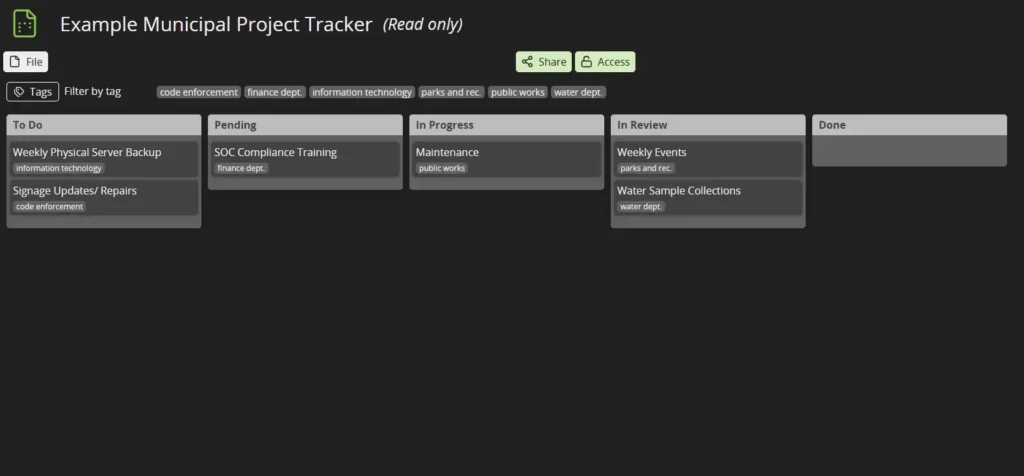Toggle the finance dept. tag filter

pos(275,93)
